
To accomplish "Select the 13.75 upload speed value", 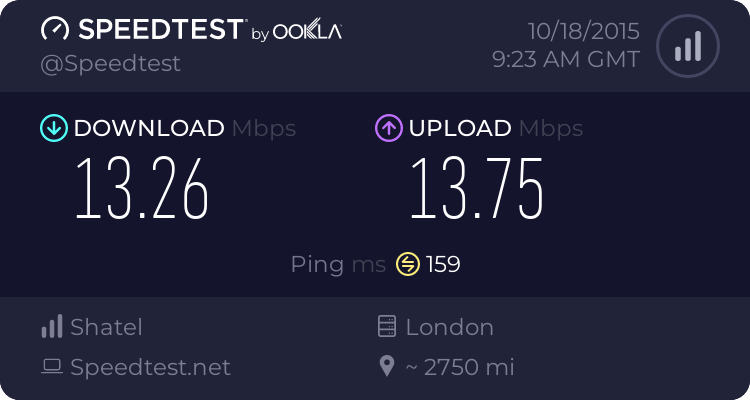I will 477,189.
